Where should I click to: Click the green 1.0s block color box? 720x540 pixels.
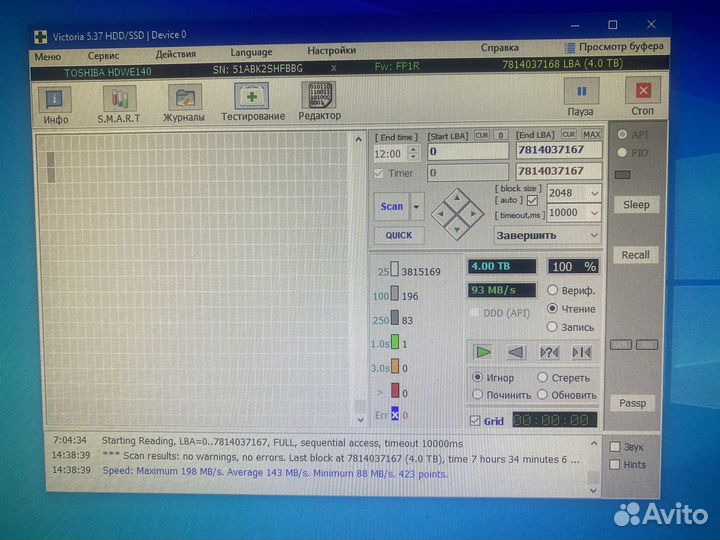tap(395, 342)
